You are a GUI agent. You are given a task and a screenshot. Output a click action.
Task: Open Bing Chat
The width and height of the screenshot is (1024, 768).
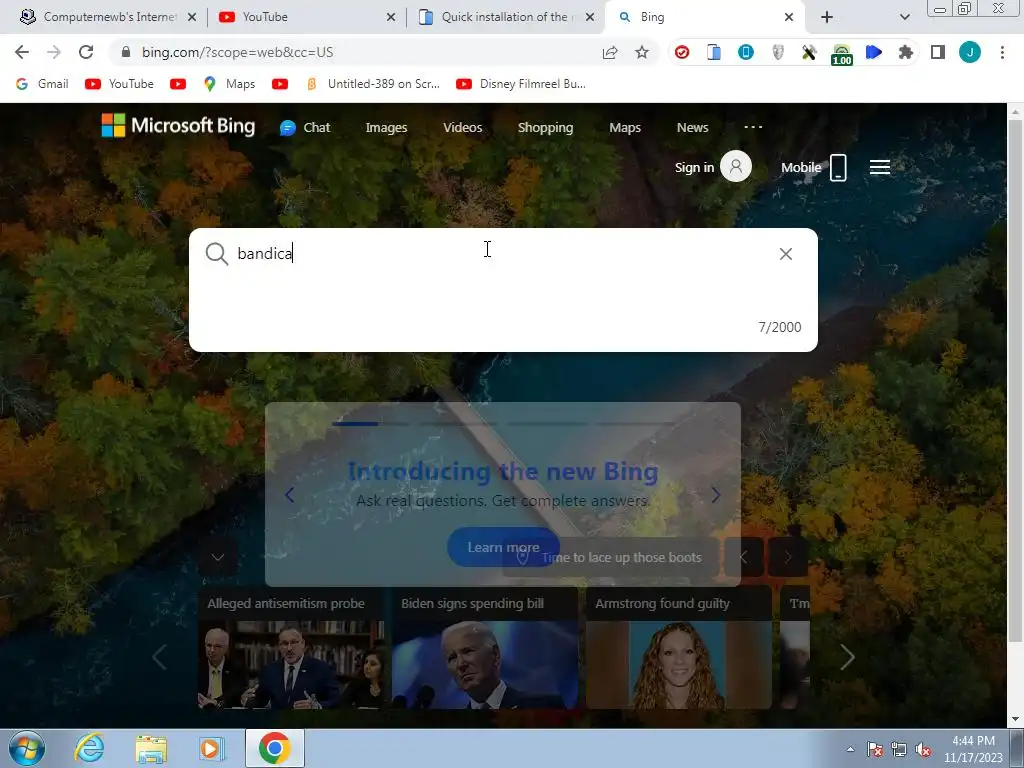[x=305, y=127]
